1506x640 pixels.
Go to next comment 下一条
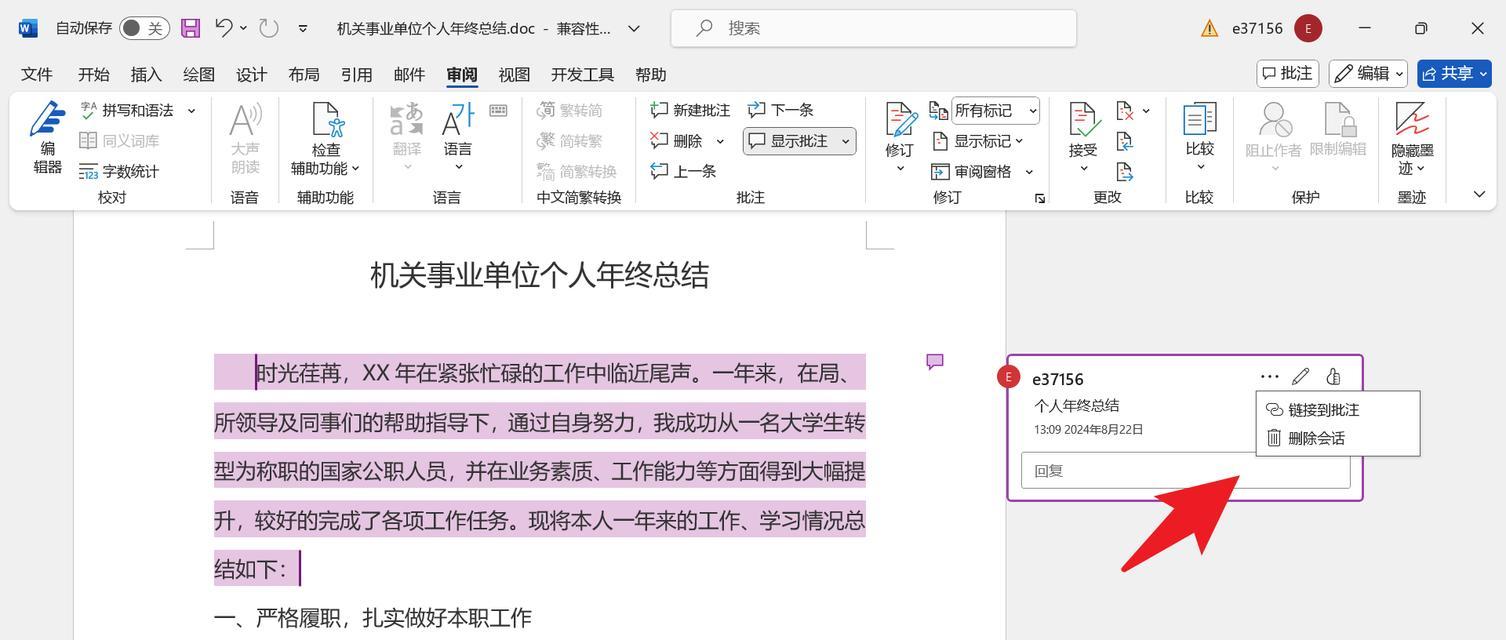tap(781, 110)
